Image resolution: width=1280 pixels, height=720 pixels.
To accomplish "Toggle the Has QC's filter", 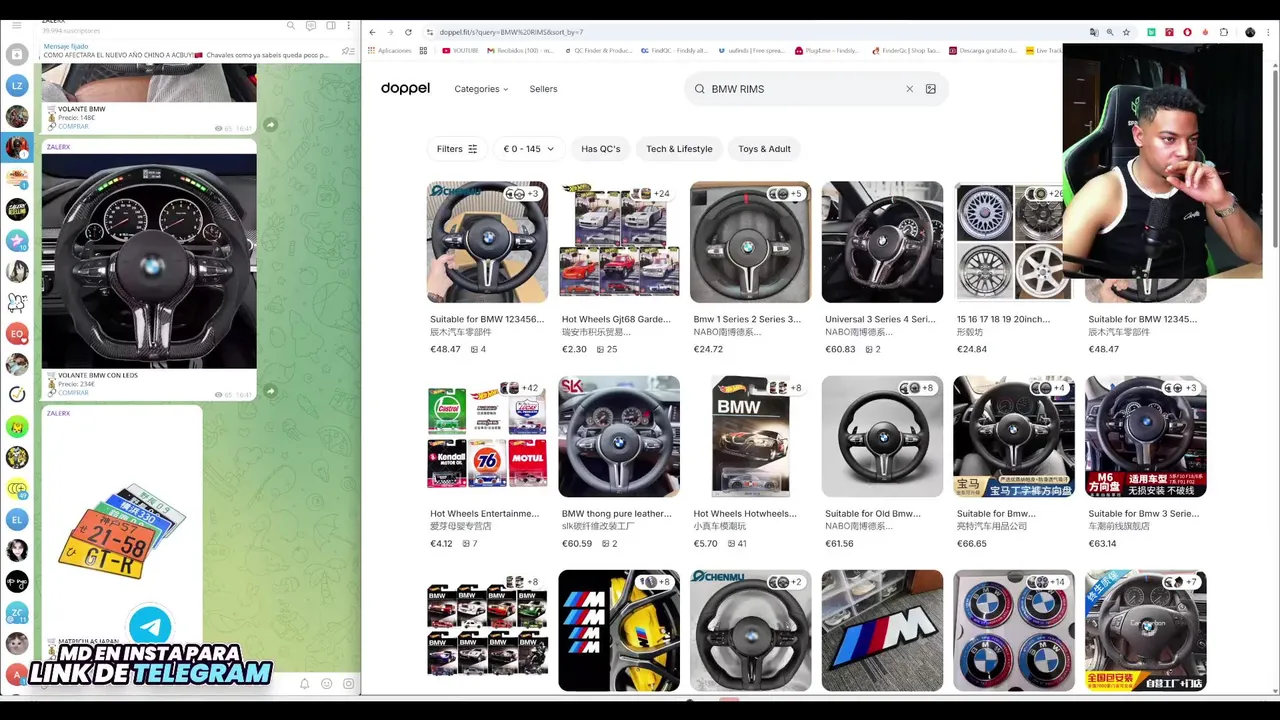I will (x=601, y=149).
